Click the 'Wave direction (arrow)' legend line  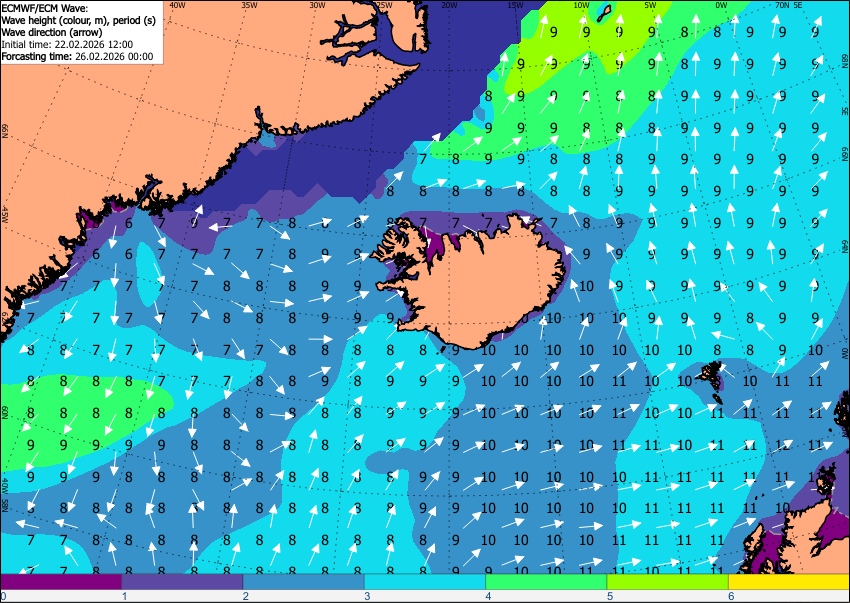pos(52,32)
